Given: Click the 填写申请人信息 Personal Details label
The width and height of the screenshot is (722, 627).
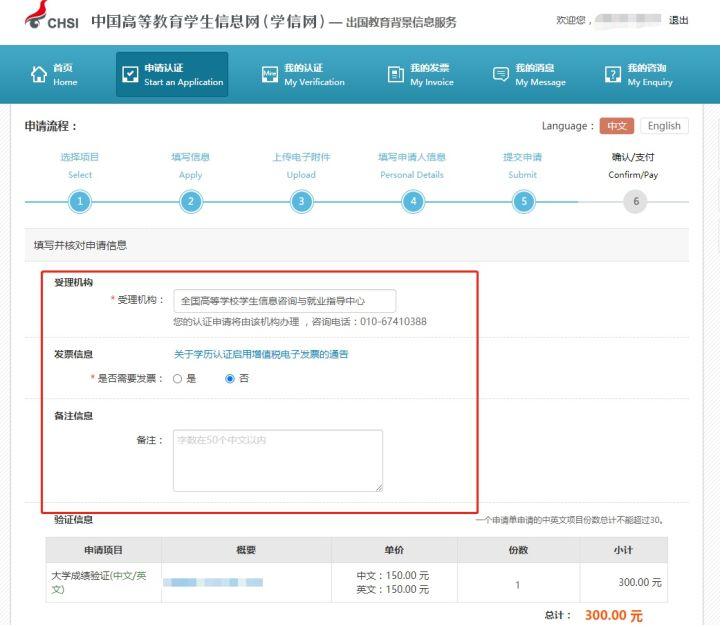Looking at the screenshot, I should tap(412, 165).
